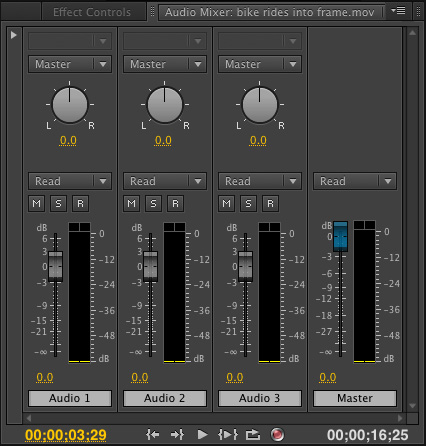Click the Audio 2 track name field
Viewport: 426px width, 446px height.
165,398
